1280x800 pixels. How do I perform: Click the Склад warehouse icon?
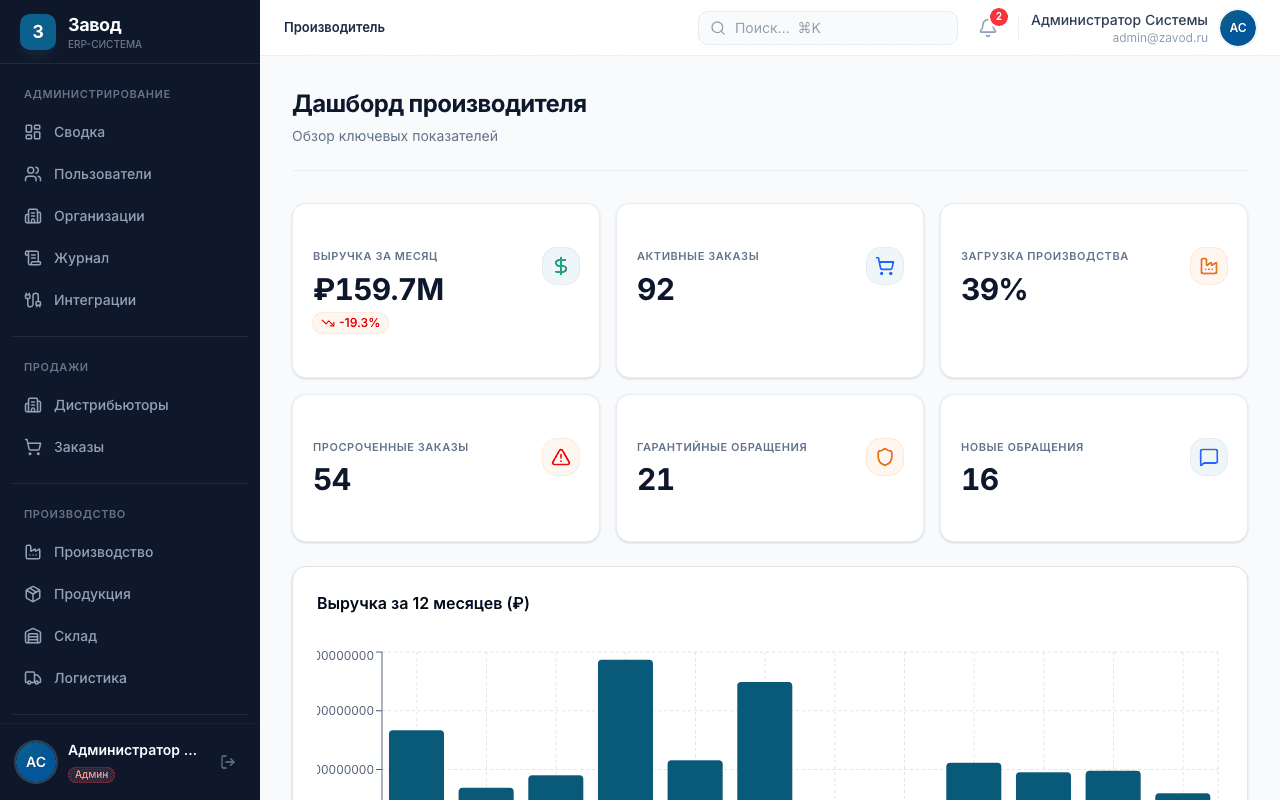point(31,636)
